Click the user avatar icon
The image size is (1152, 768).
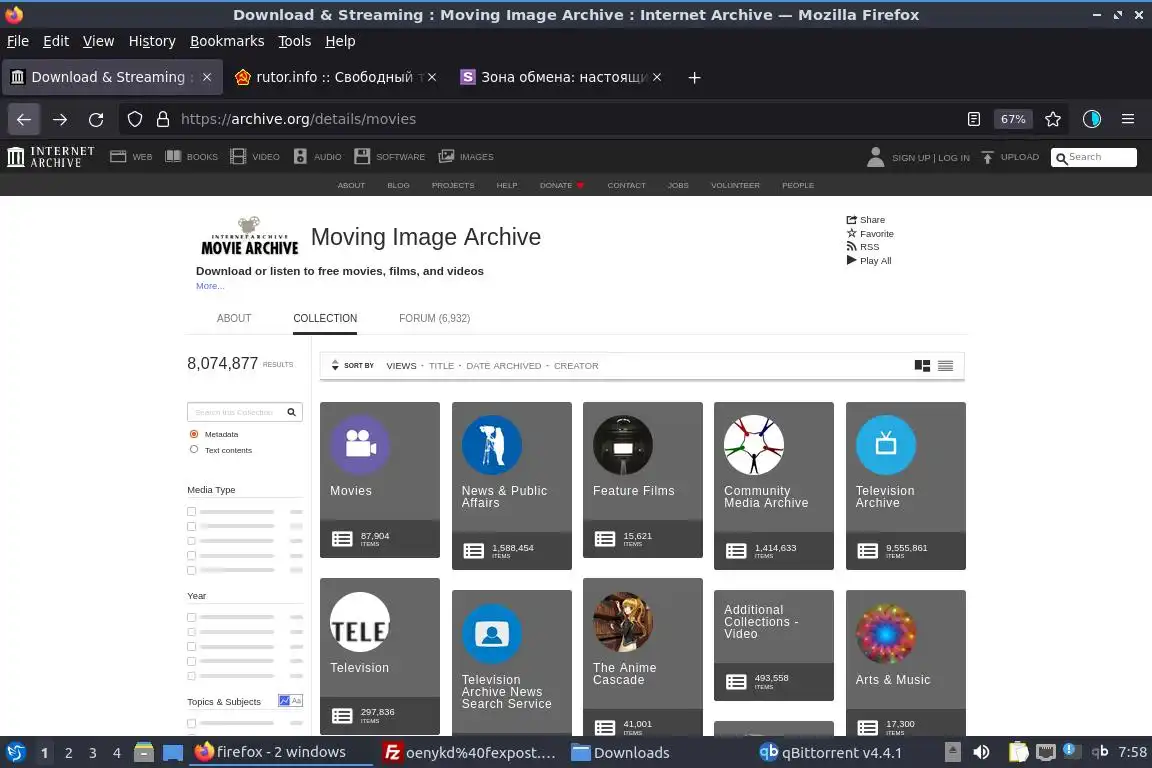point(875,157)
